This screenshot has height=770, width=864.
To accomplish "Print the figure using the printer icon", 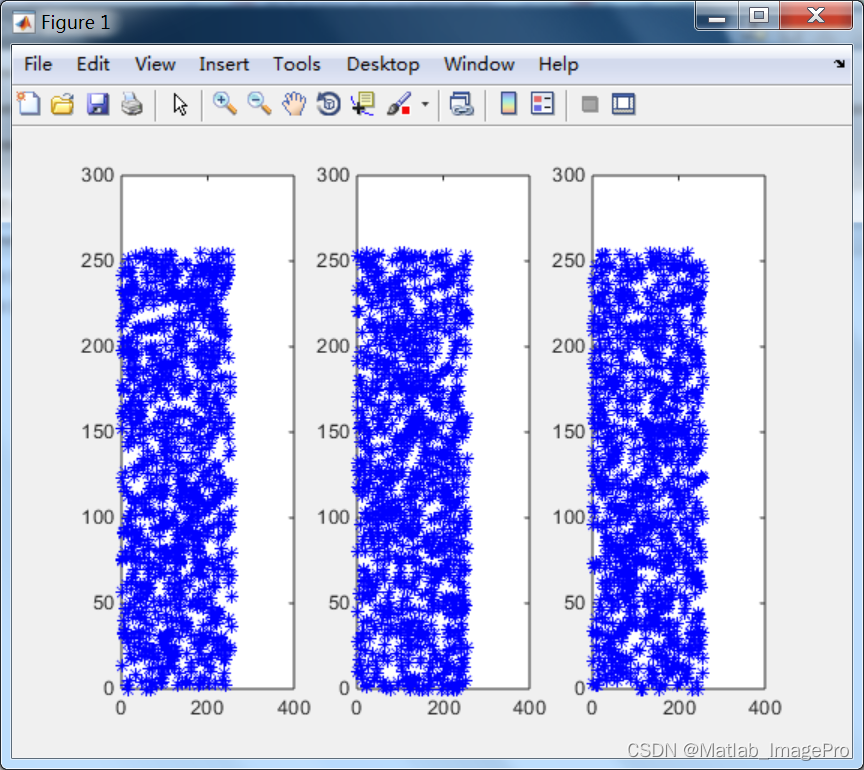I will point(132,104).
